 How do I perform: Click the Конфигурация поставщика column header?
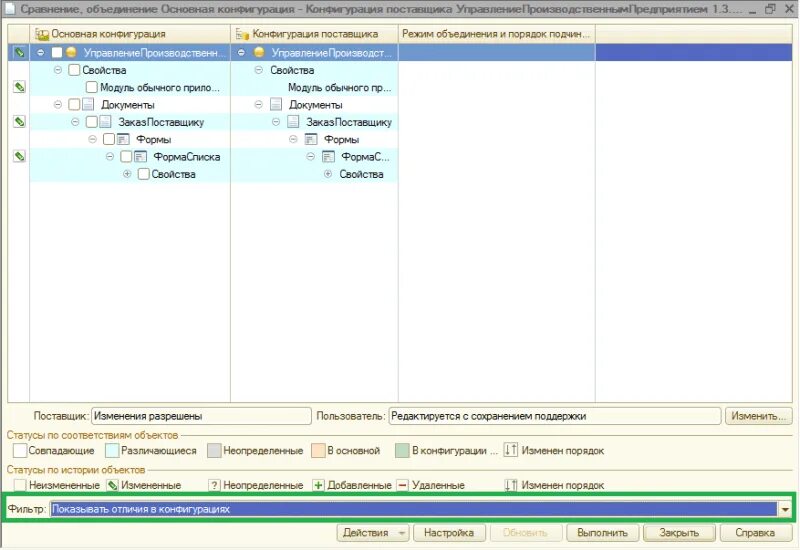pos(314,34)
